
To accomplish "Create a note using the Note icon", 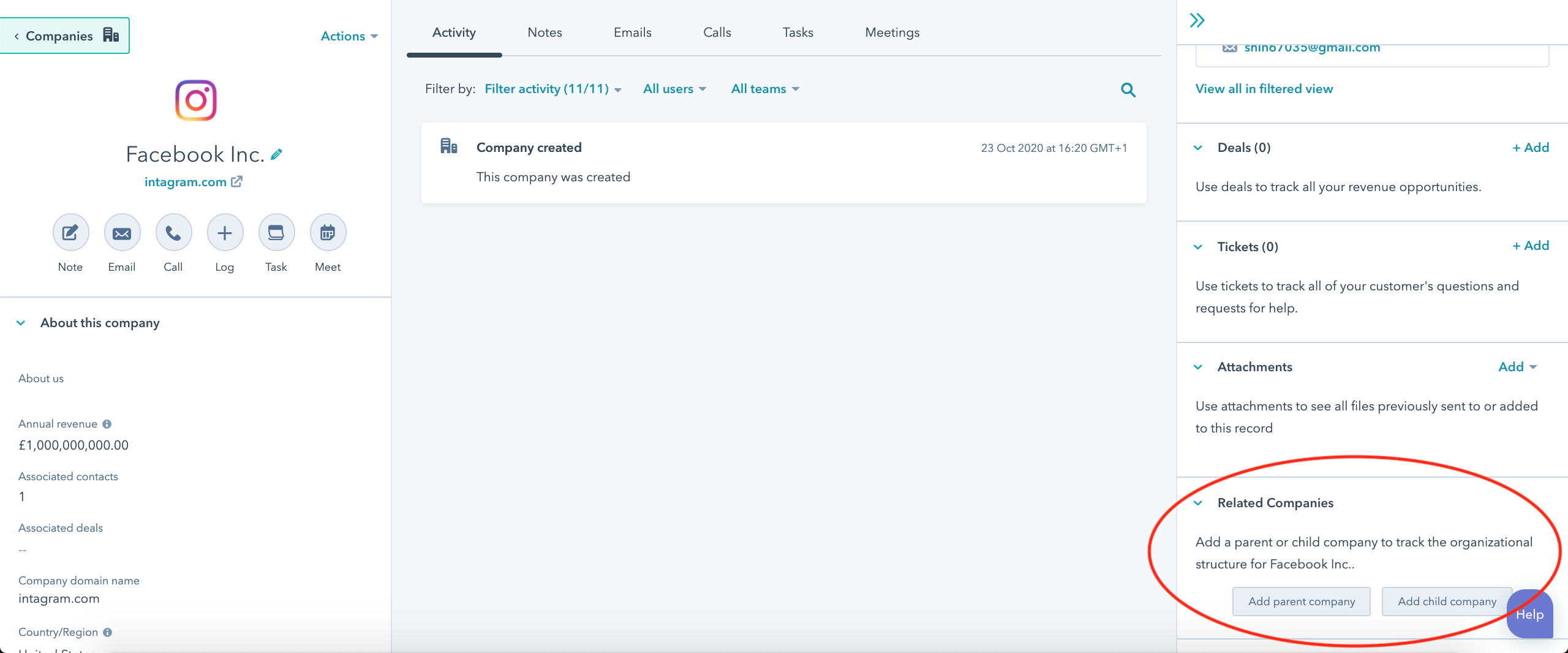I will [x=70, y=233].
